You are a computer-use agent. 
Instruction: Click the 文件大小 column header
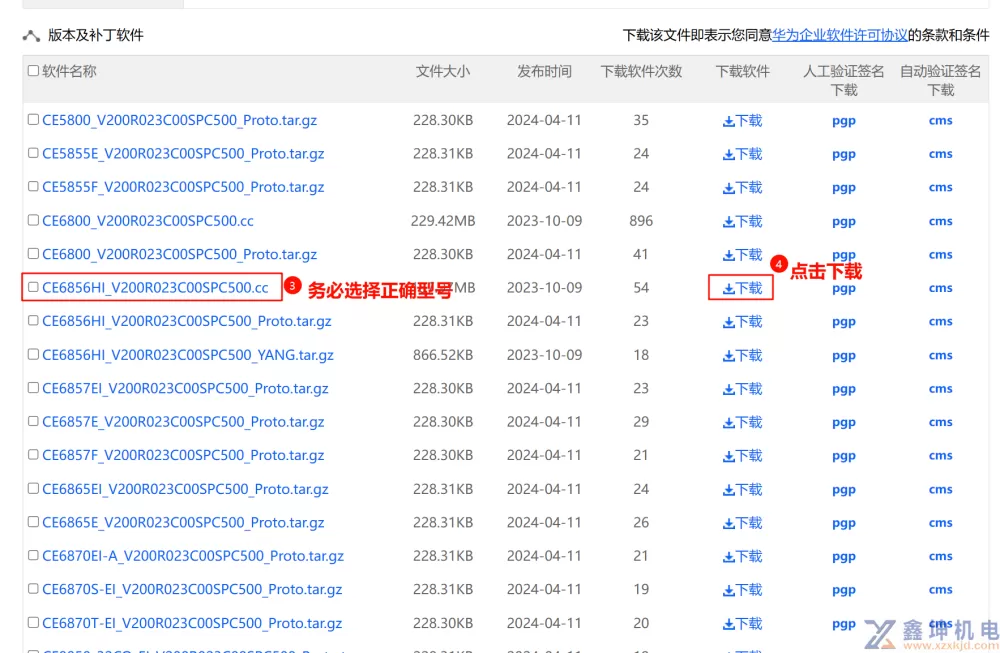pyautogui.click(x=443, y=71)
